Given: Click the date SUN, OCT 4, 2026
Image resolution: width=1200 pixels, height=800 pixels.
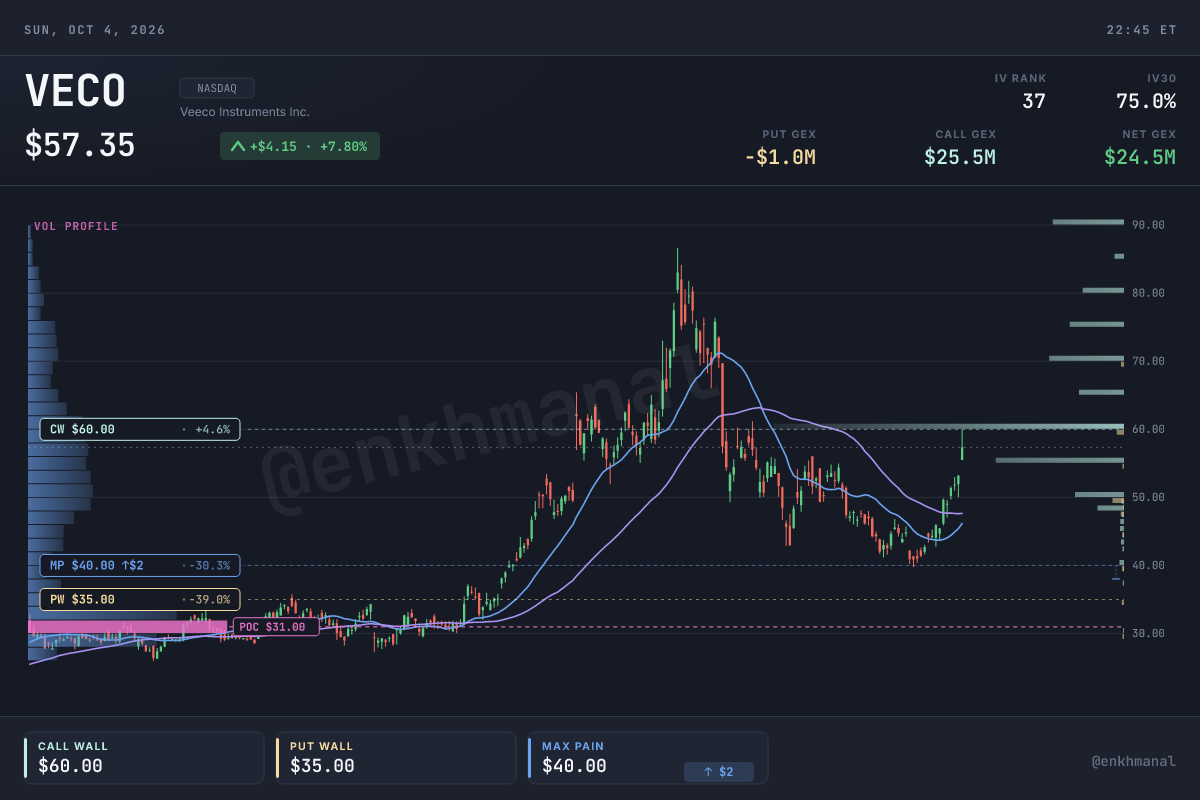Looking at the screenshot, I should (95, 30).
